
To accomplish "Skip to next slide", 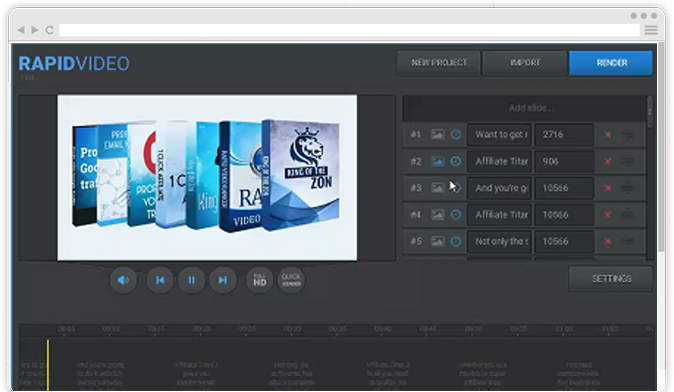I will (x=223, y=280).
